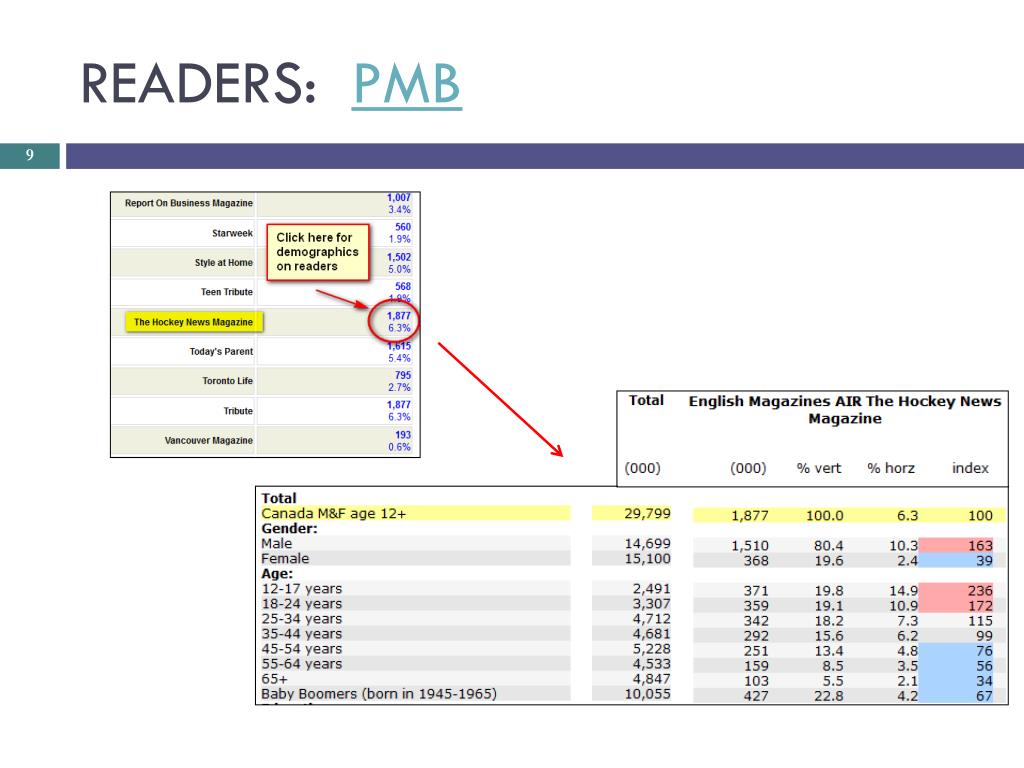Click the Teen Tribute 568 value
The image size is (1024, 768).
(403, 286)
